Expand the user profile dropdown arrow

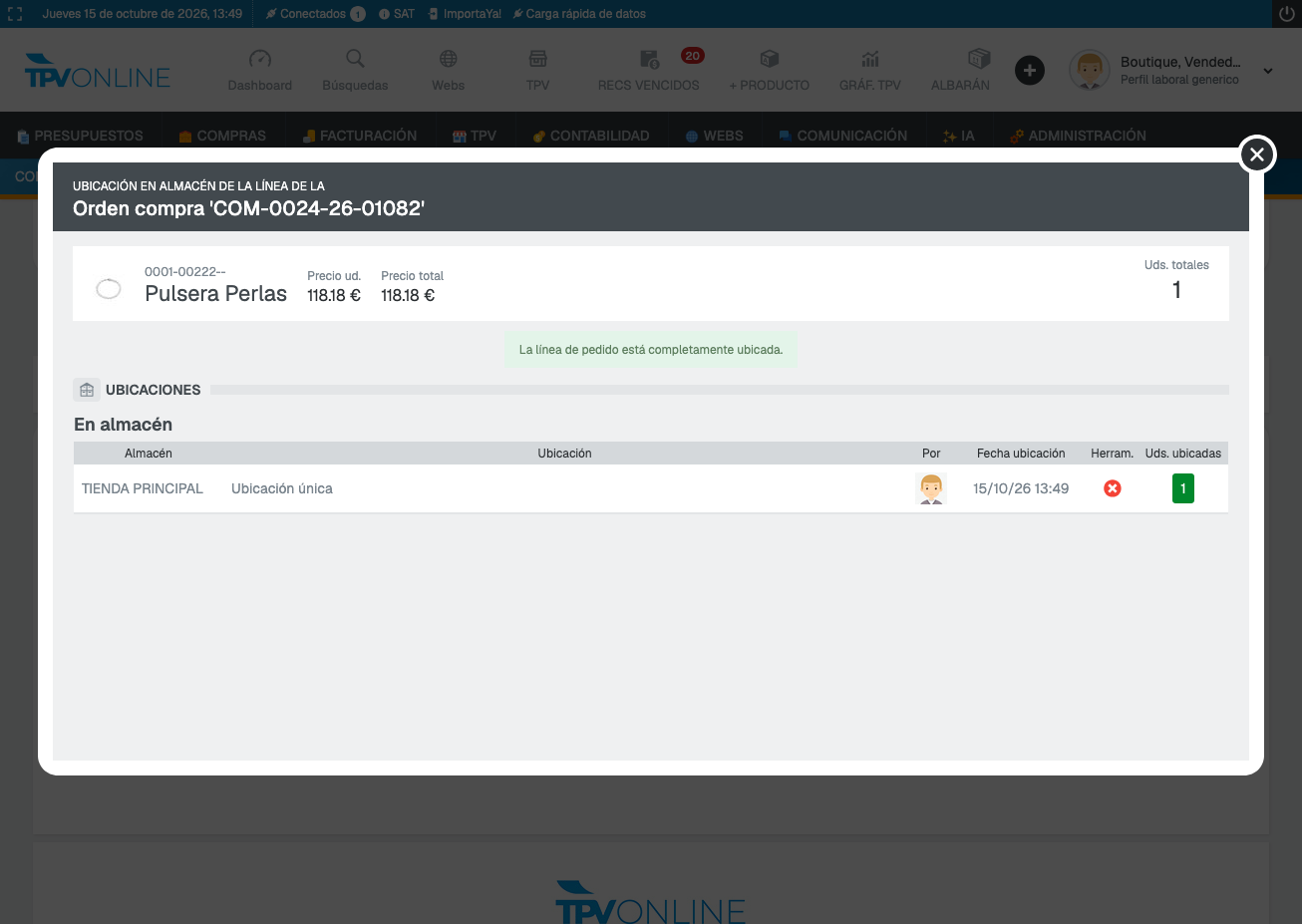1268,71
